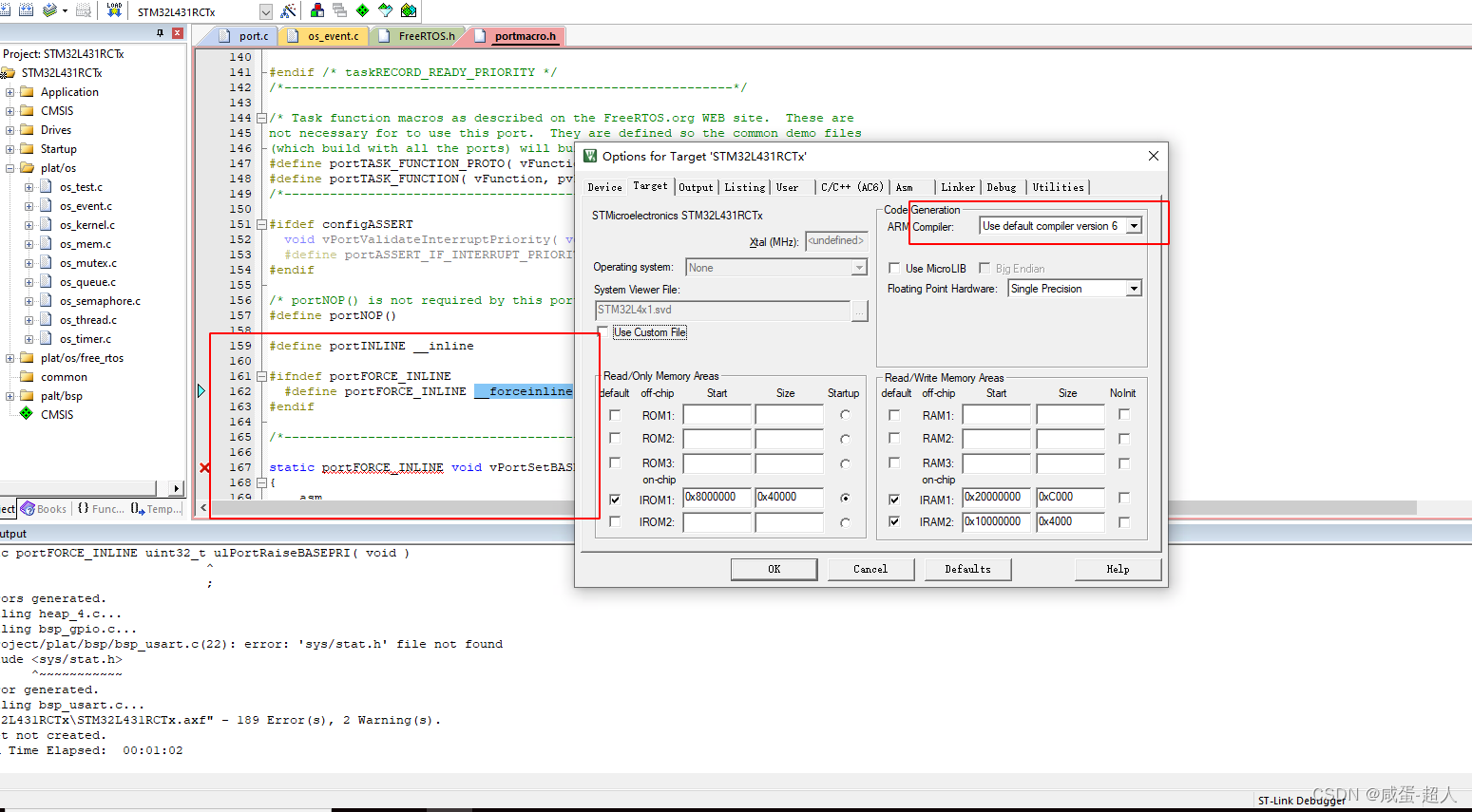The image size is (1472, 812).
Task: Click the common folder icon
Action: pos(27,377)
